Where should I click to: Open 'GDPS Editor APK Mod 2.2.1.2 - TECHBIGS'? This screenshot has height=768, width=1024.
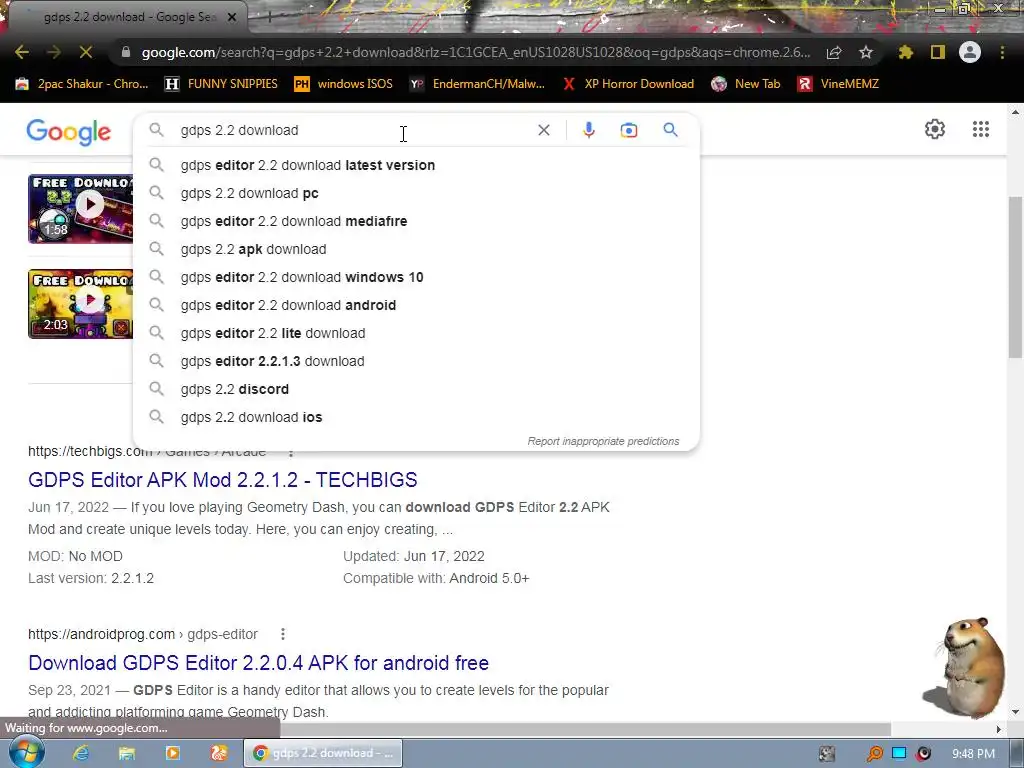[x=223, y=480]
